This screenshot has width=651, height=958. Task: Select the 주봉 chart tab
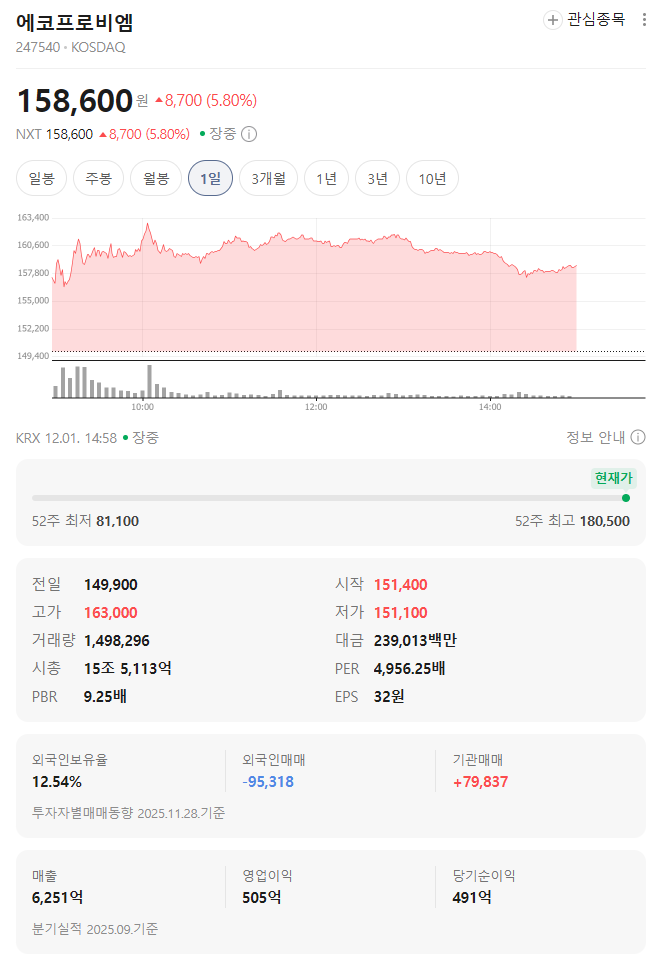(98, 178)
